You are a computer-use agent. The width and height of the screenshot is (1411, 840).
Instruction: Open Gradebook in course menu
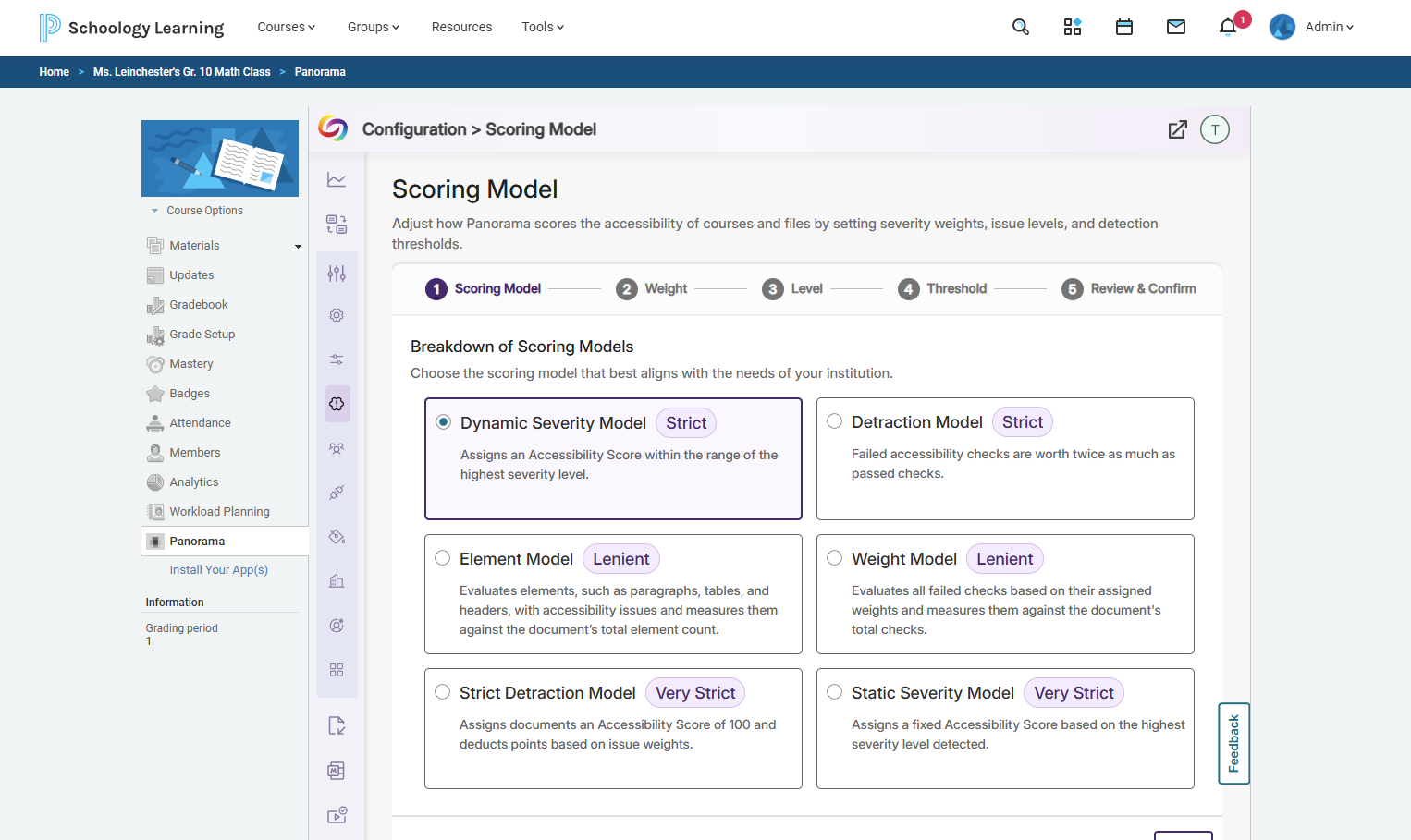198,305
